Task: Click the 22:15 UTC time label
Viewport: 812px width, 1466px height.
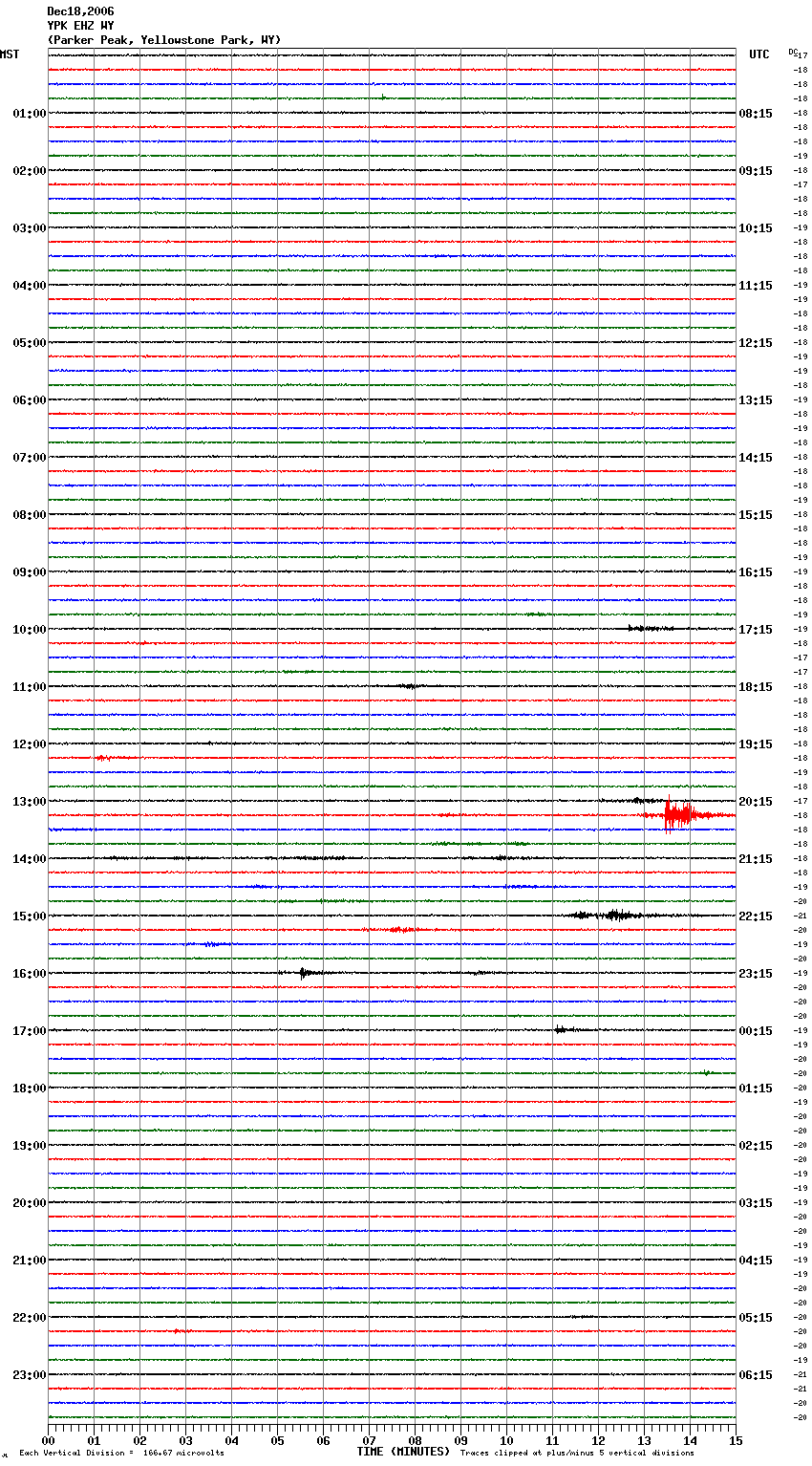Action: pyautogui.click(x=756, y=916)
